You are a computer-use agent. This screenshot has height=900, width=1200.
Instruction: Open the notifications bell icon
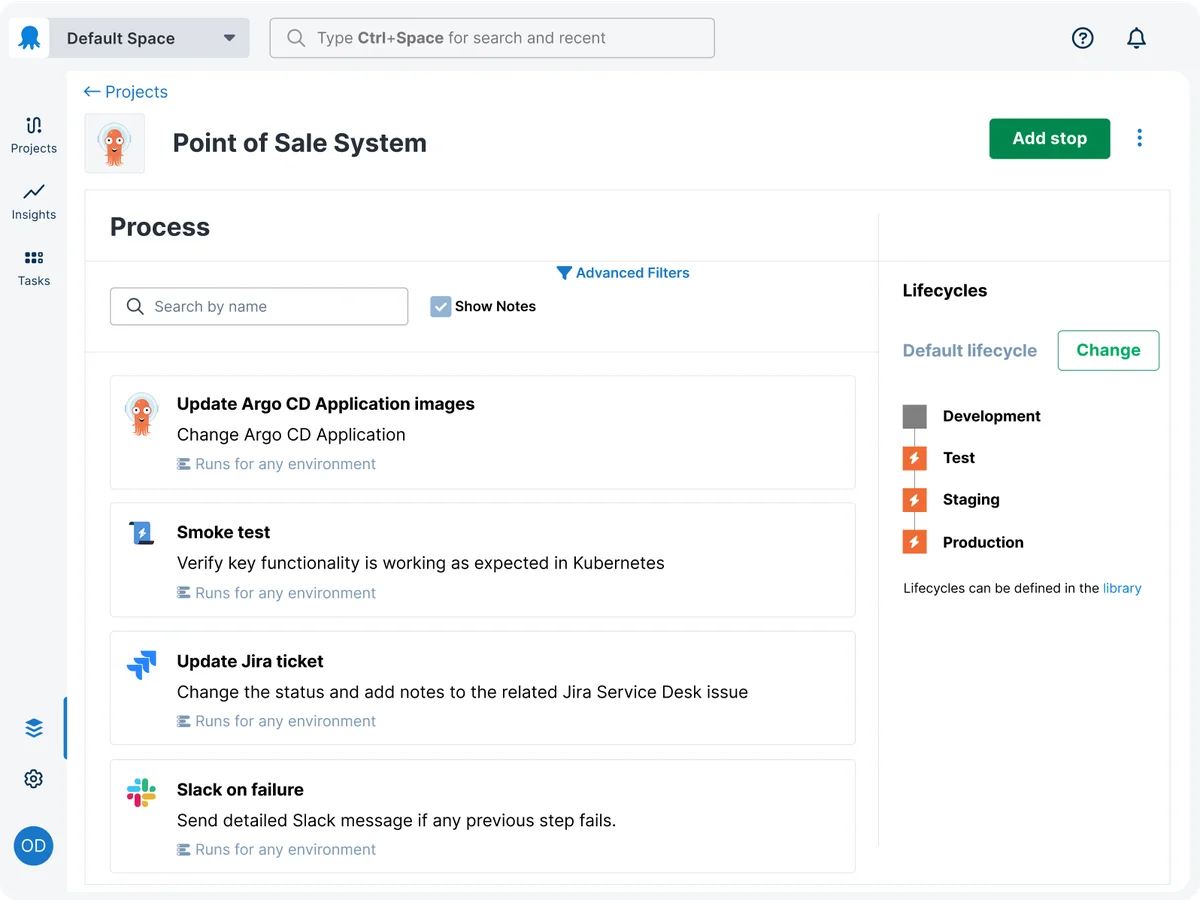pyautogui.click(x=1136, y=38)
